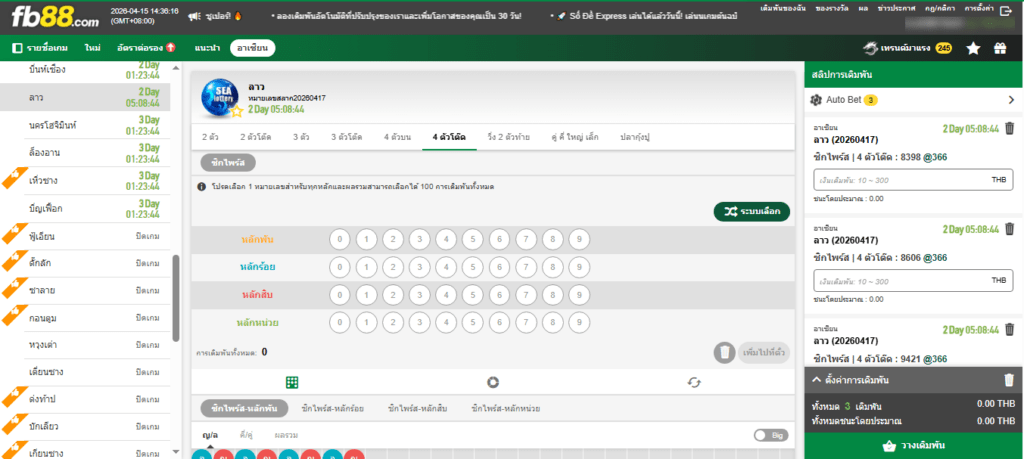
Task: Select ลาว in the lottery list
Action: point(85,97)
